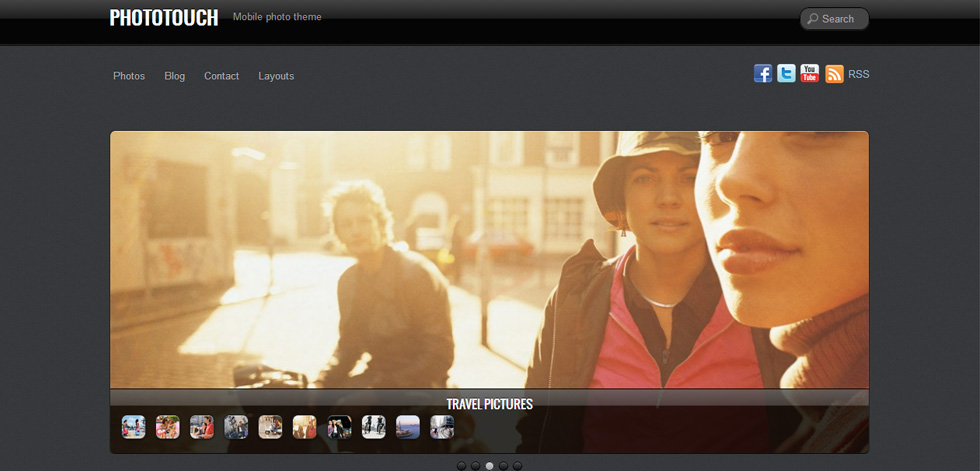Click the active third slide pagination dot
The width and height of the screenshot is (980, 471).
[489, 466]
